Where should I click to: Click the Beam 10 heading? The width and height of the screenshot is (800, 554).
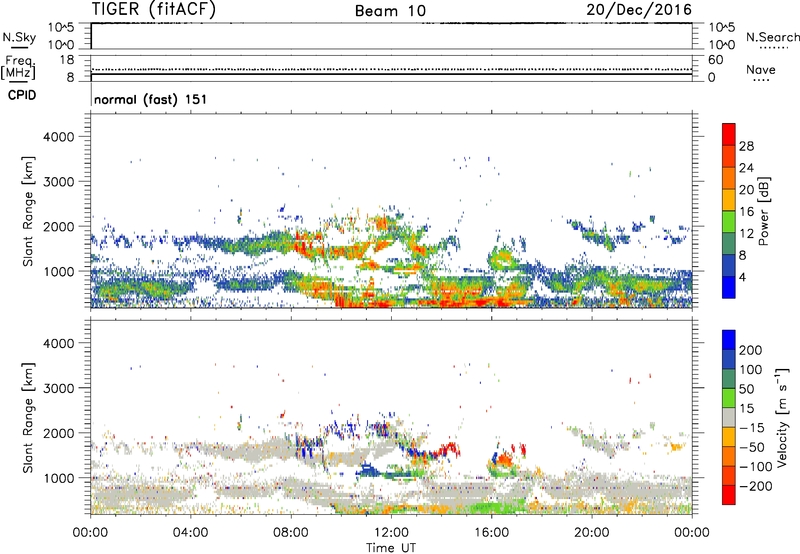coord(390,11)
